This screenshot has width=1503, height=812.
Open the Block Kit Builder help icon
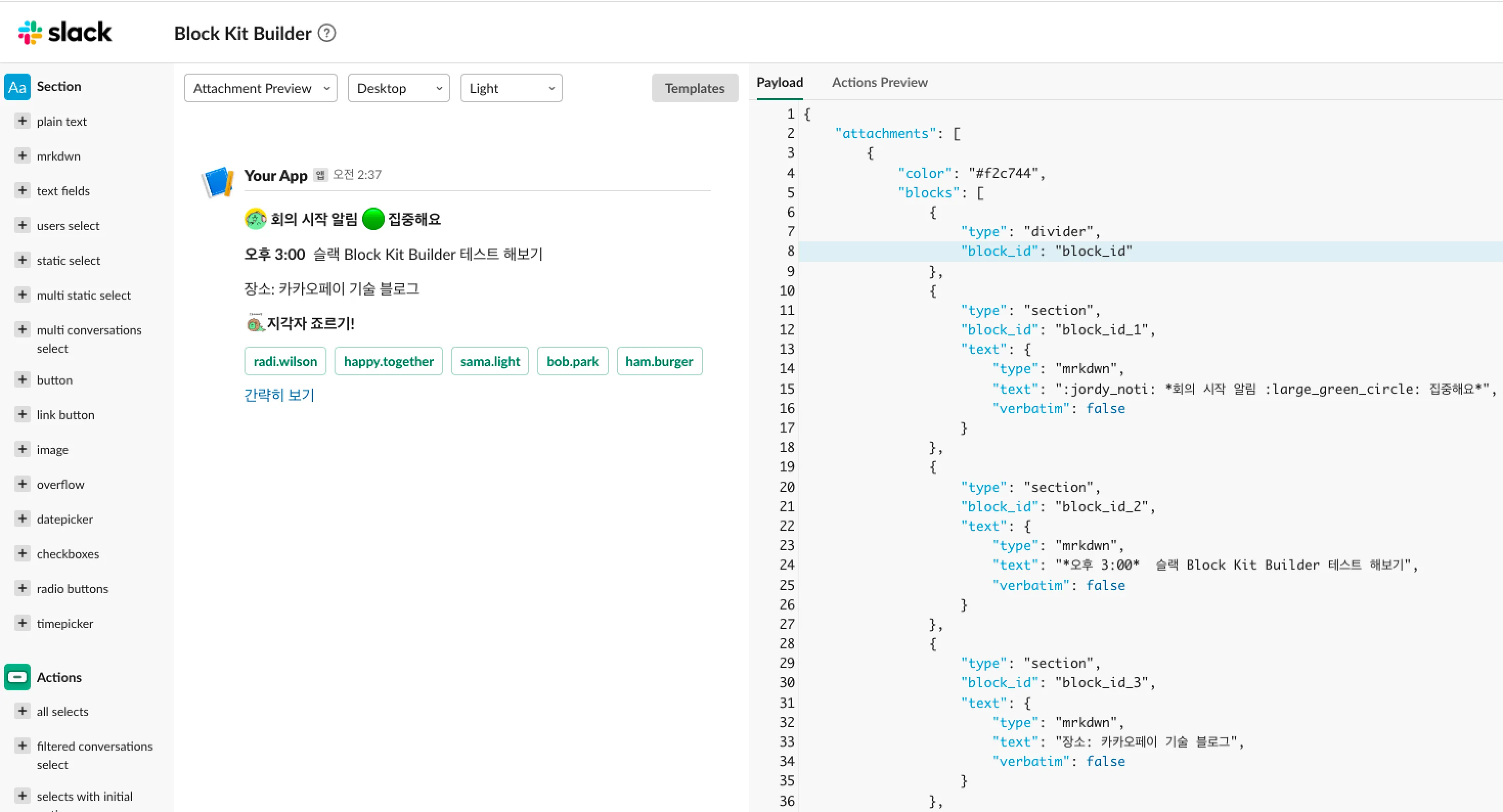pyautogui.click(x=327, y=33)
